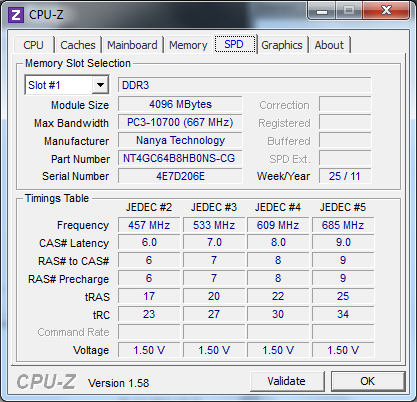Click the JEDEC #2 column header
Viewport: 417px width, 402px height.
(149, 207)
